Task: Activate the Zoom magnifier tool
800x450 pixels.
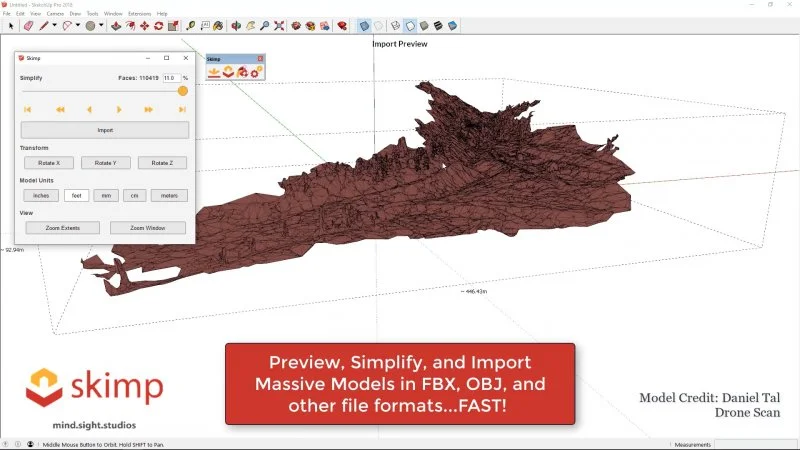Action: 264,26
